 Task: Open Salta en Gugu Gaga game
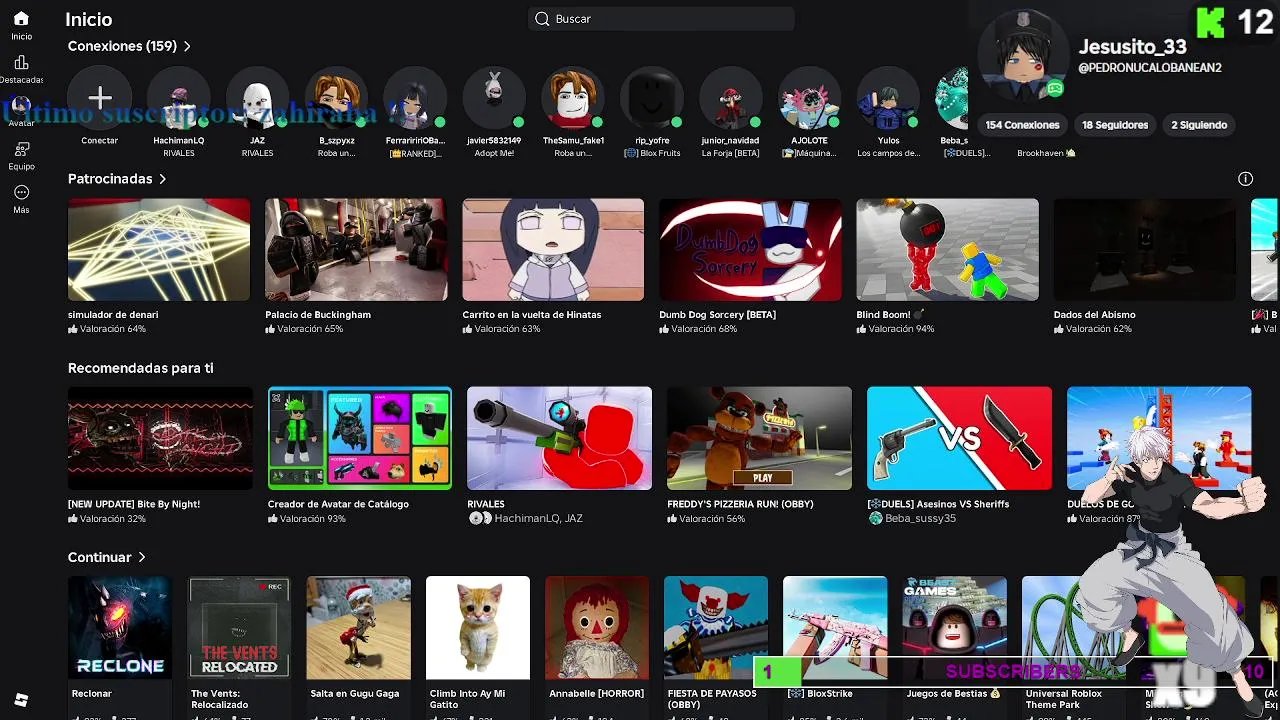[x=358, y=628]
